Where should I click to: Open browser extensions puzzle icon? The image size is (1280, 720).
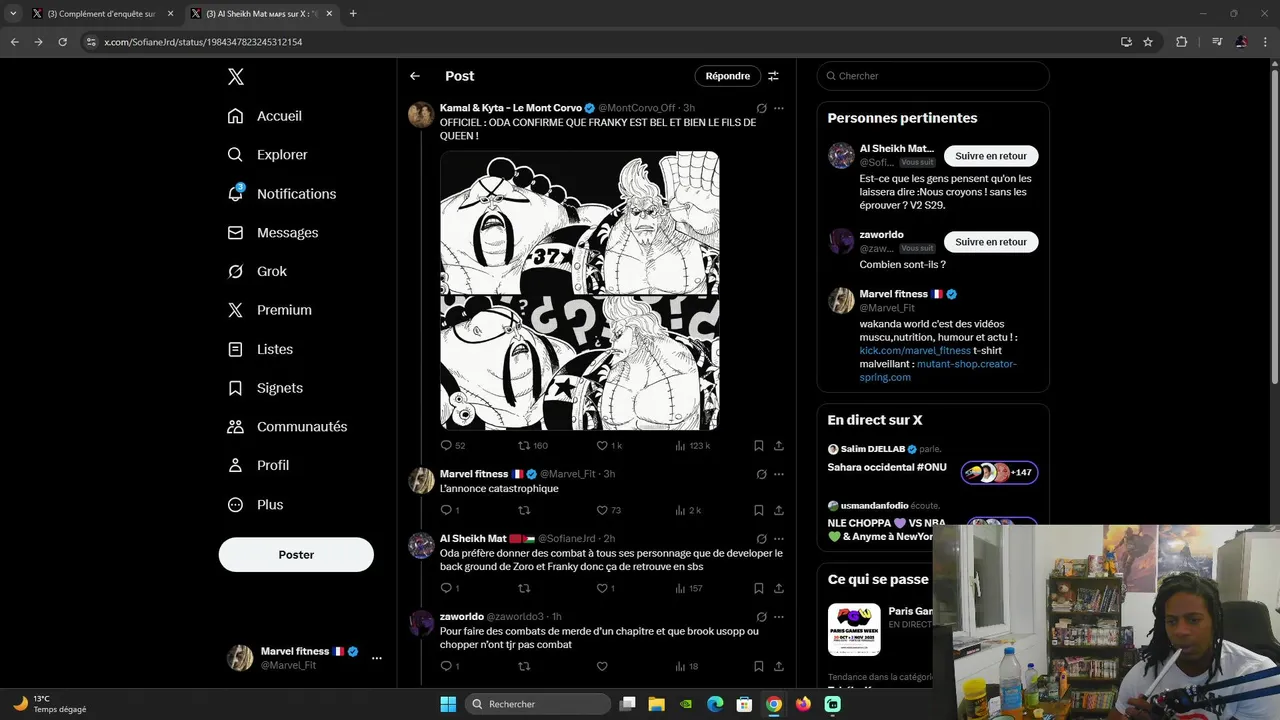[1182, 42]
